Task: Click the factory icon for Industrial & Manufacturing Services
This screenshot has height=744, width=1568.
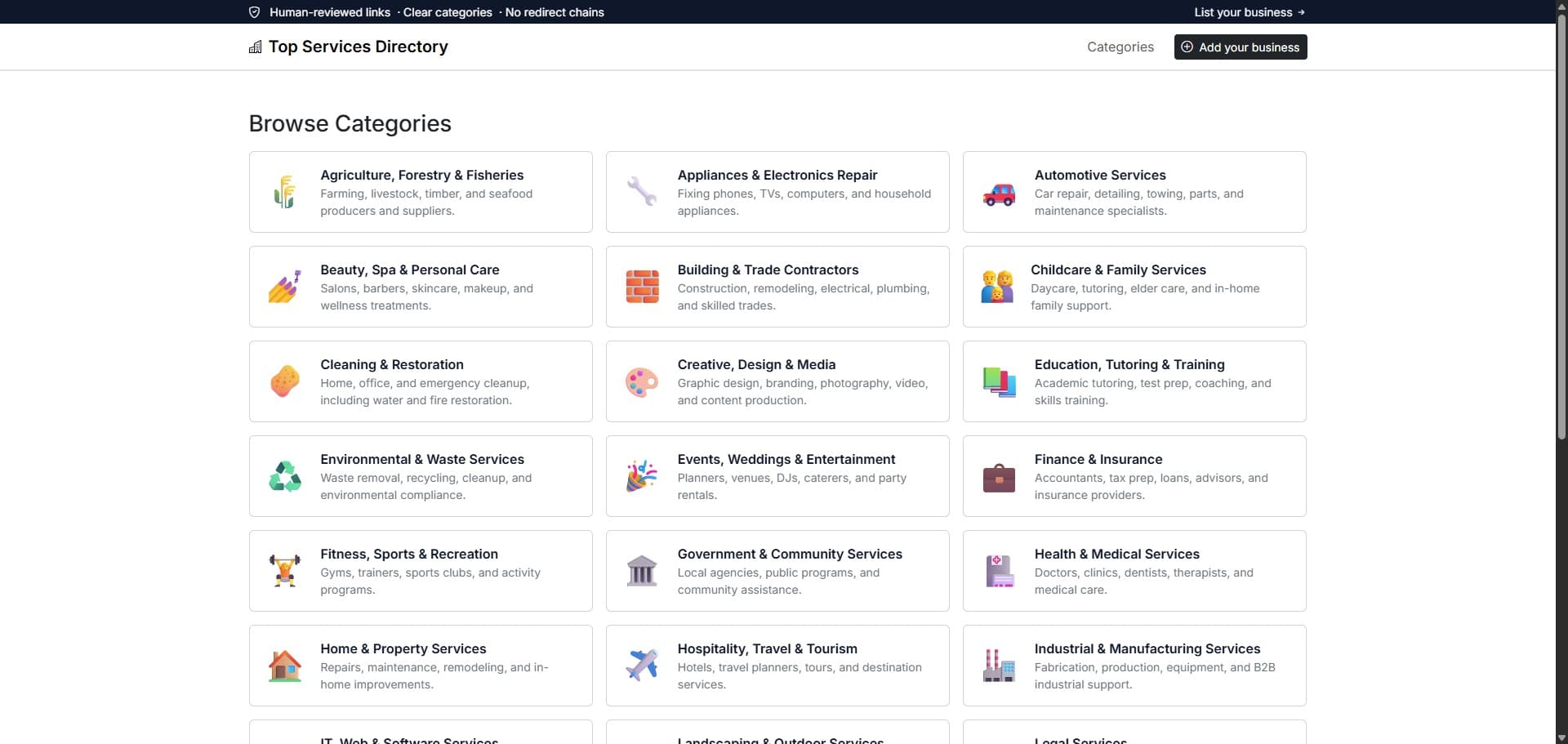Action: point(998,665)
